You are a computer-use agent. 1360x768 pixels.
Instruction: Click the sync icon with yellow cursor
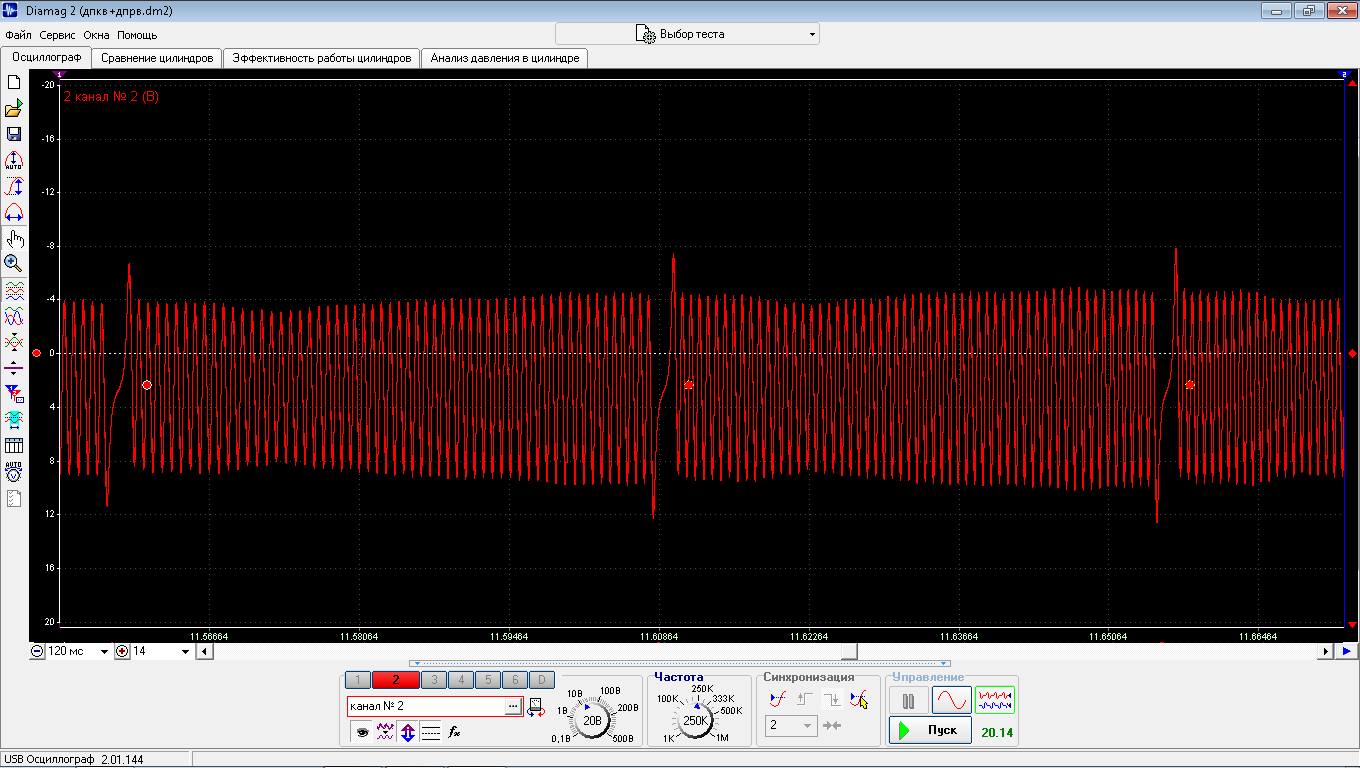[858, 699]
